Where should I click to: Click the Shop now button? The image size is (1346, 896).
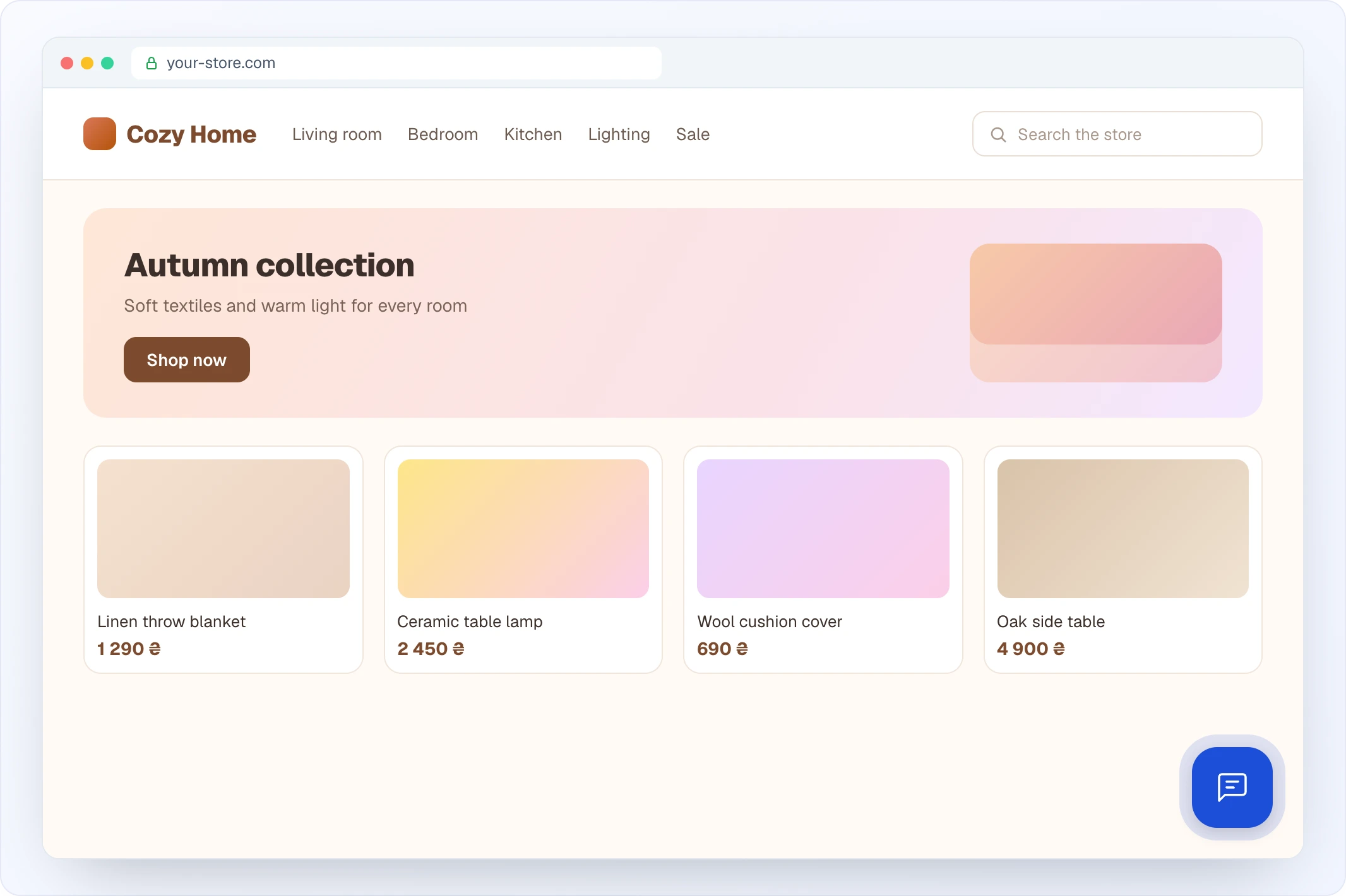pyautogui.click(x=187, y=360)
